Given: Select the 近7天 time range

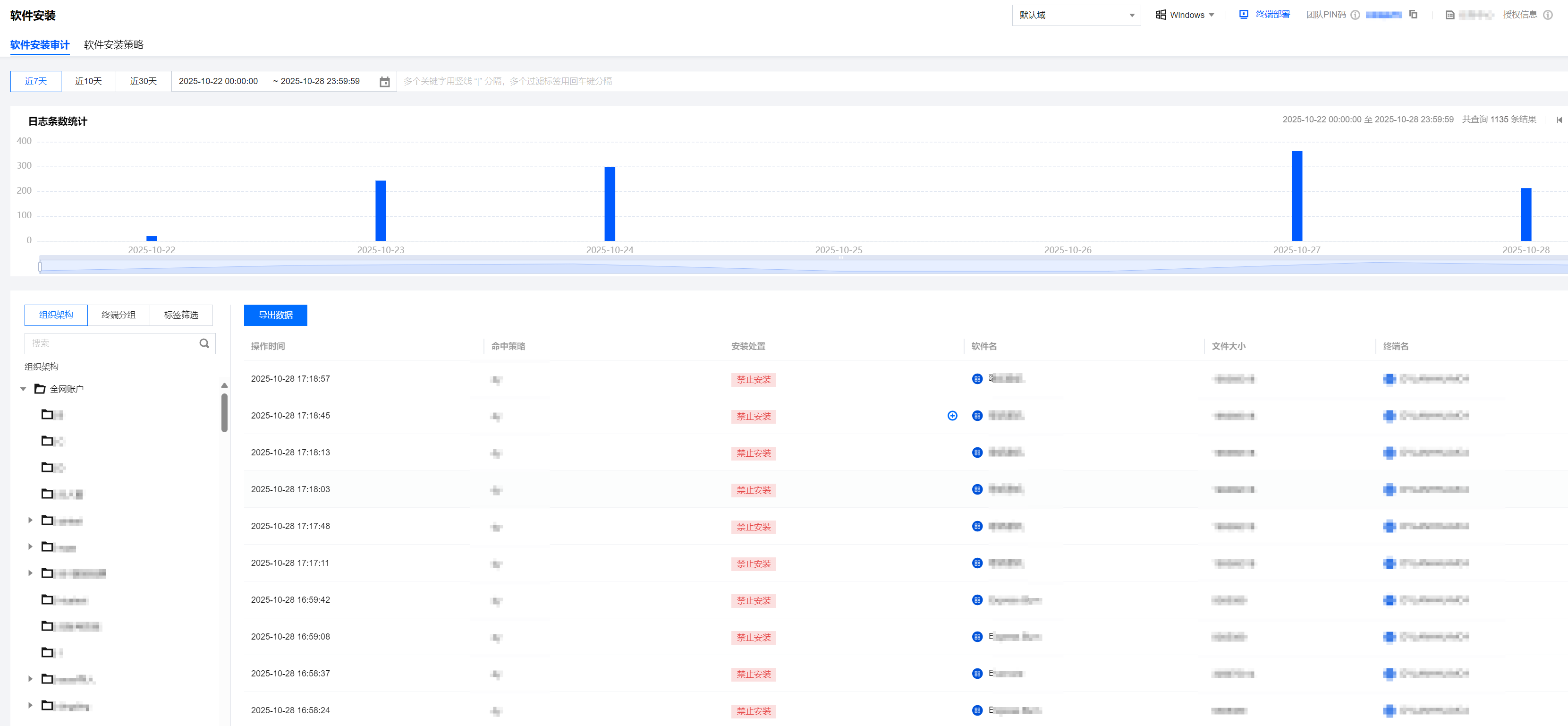Looking at the screenshot, I should coord(36,82).
